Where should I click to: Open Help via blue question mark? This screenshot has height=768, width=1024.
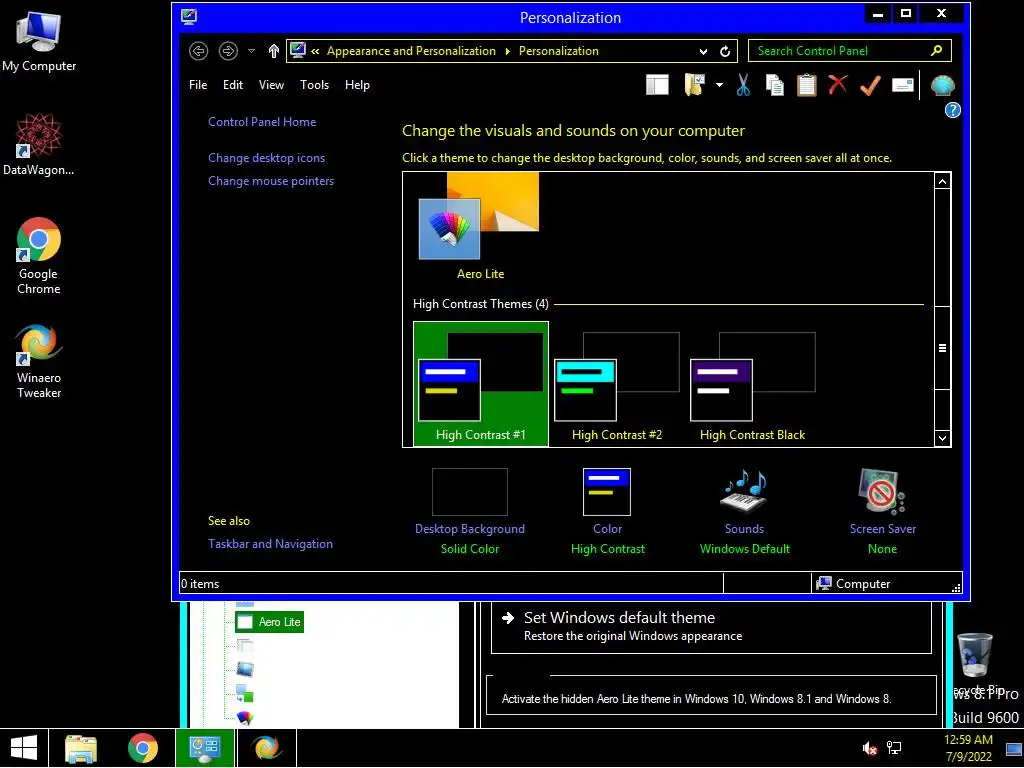[x=952, y=110]
